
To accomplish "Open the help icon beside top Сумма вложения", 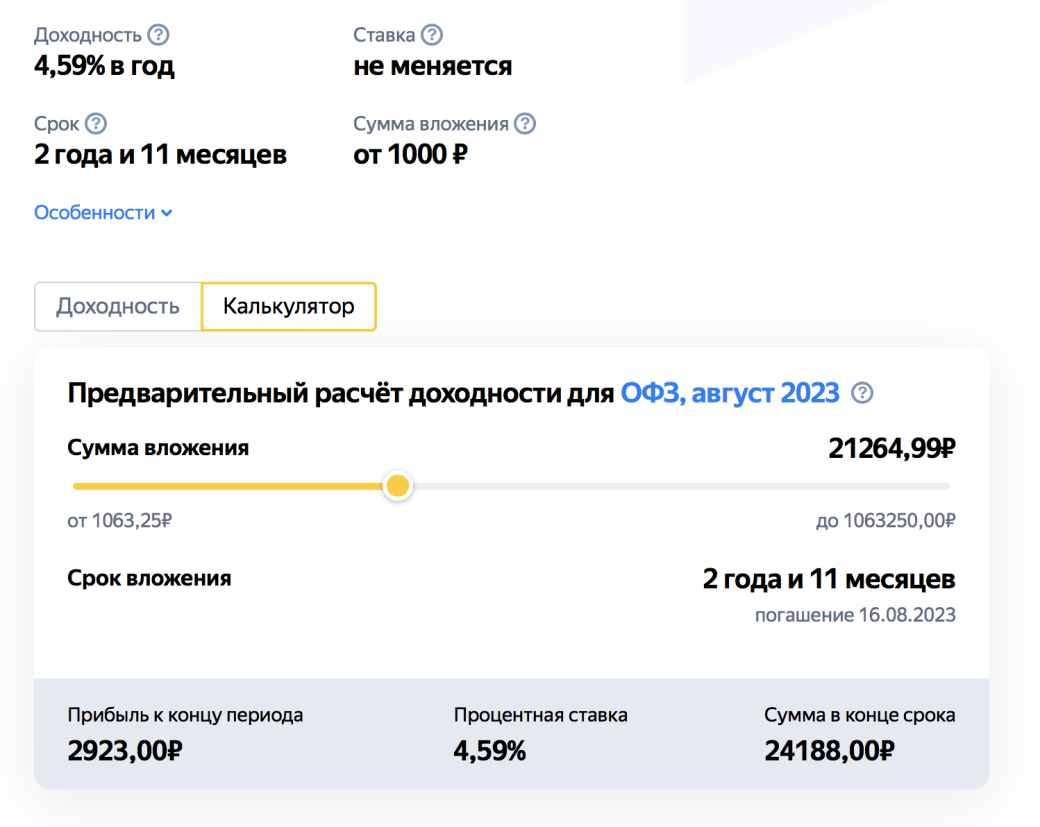I will click(525, 123).
